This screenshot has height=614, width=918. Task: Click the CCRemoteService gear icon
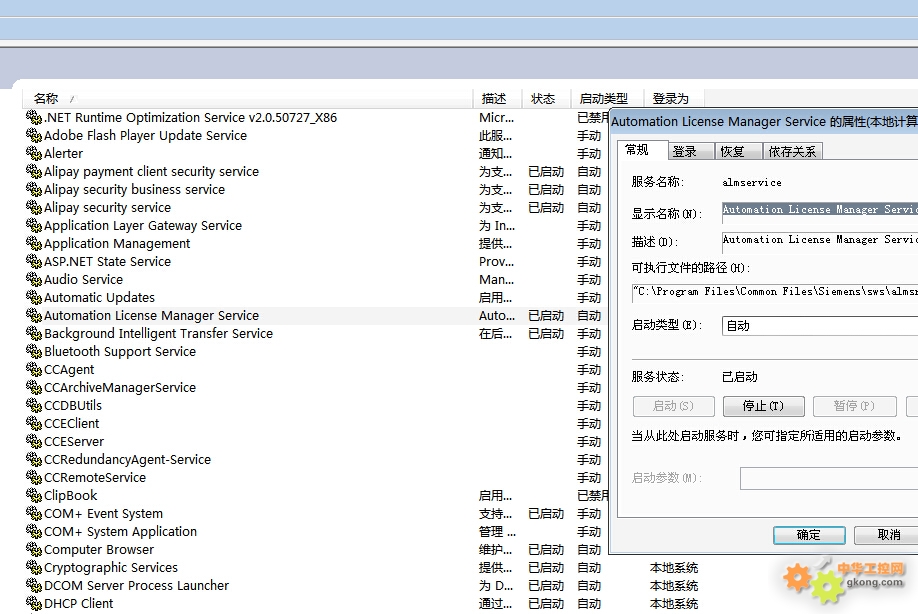click(x=34, y=478)
